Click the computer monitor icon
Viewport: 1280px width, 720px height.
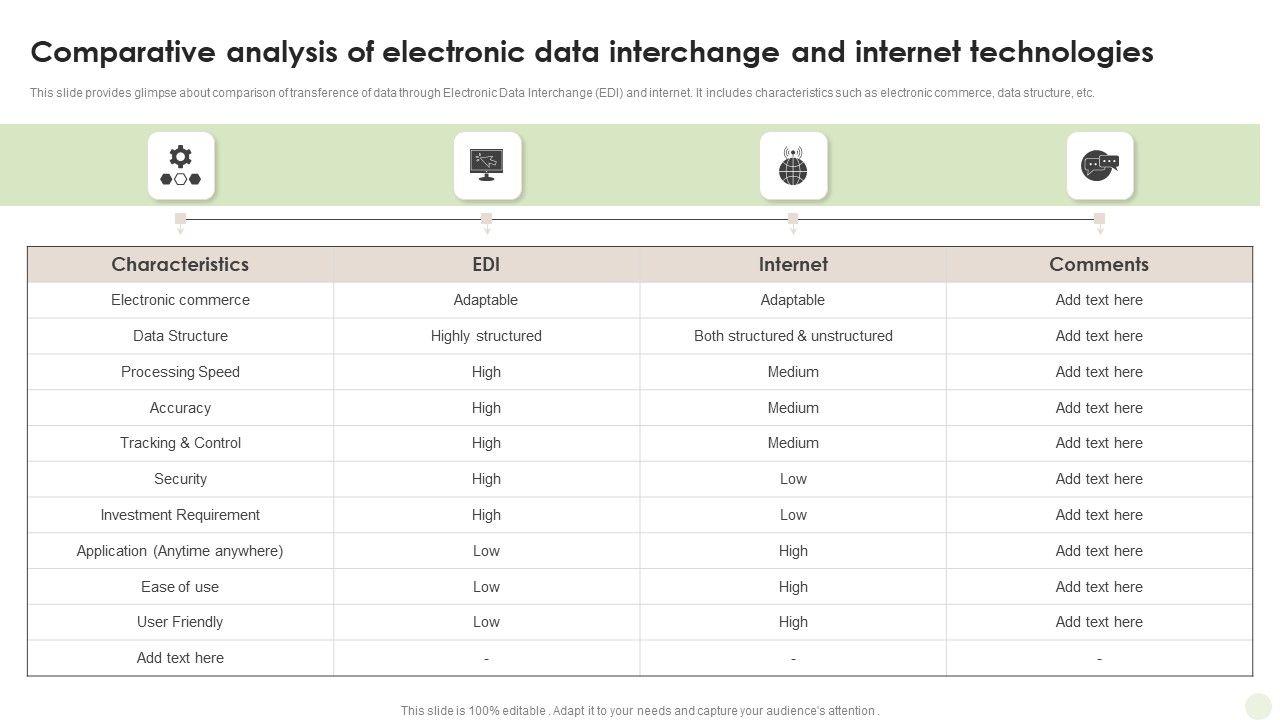487,166
